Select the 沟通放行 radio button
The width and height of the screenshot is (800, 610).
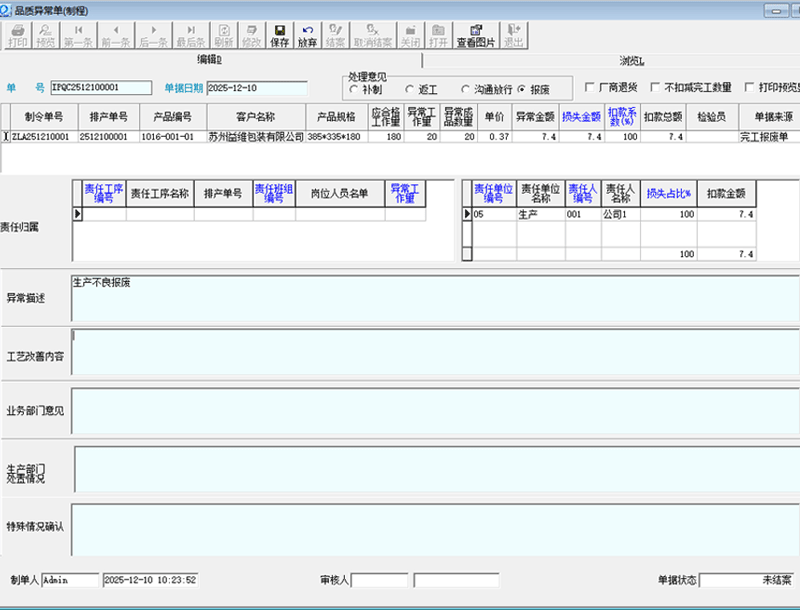point(466,90)
